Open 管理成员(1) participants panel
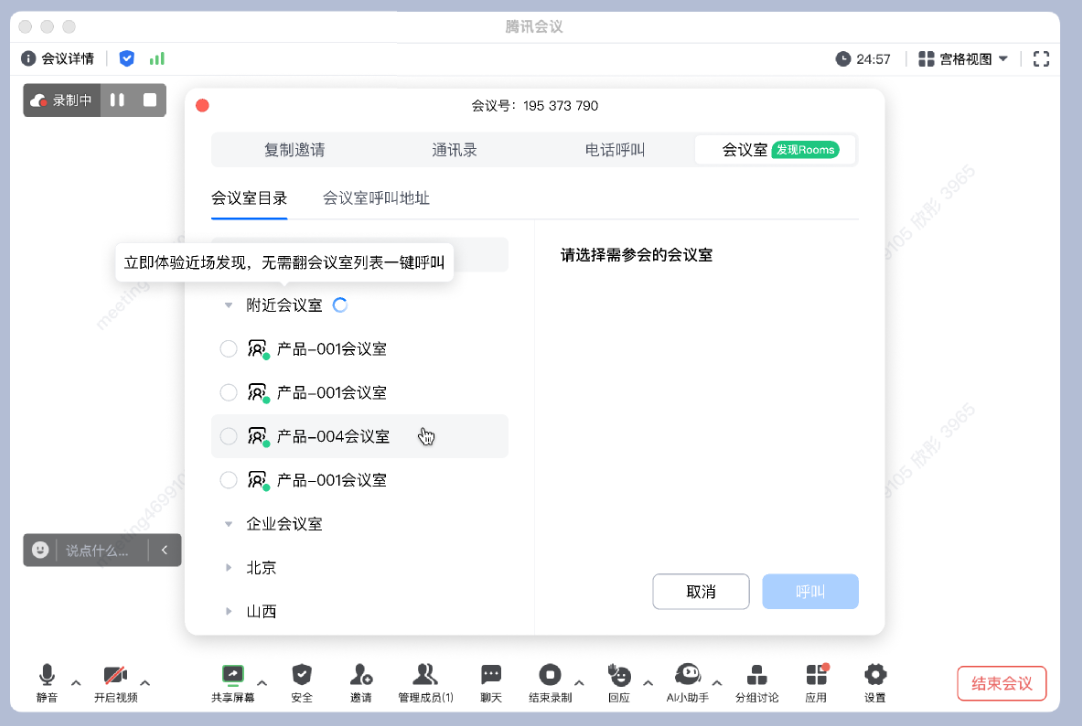Screen dimensions: 1082x726 [426, 683]
